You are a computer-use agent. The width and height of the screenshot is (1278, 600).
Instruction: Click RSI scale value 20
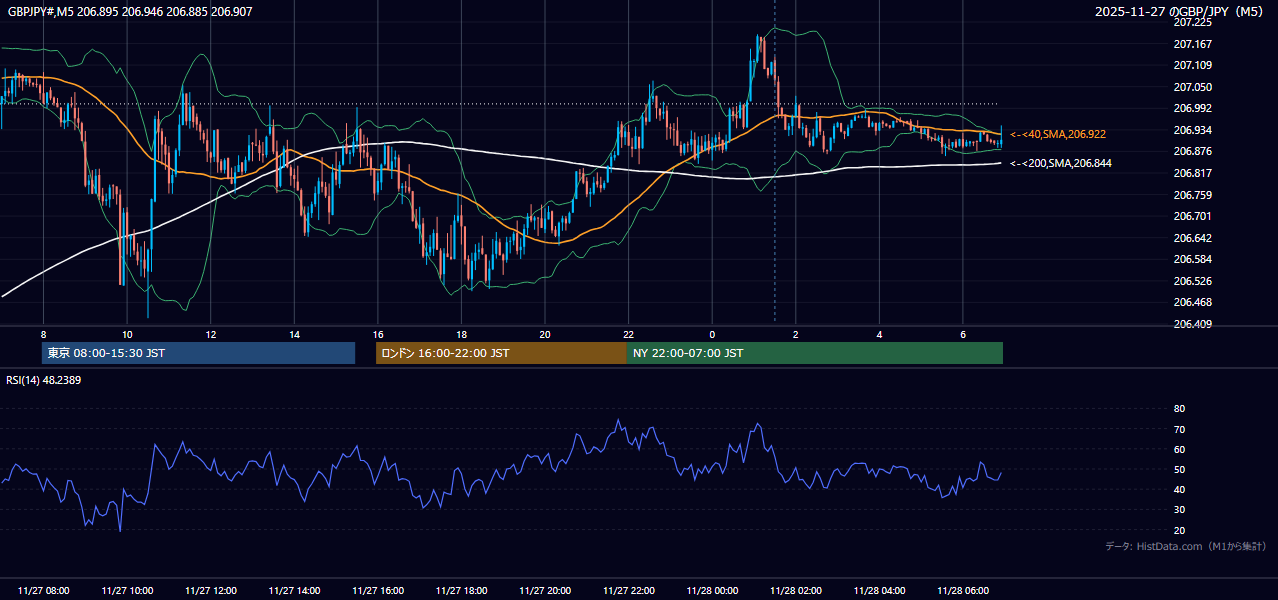pos(1179,530)
